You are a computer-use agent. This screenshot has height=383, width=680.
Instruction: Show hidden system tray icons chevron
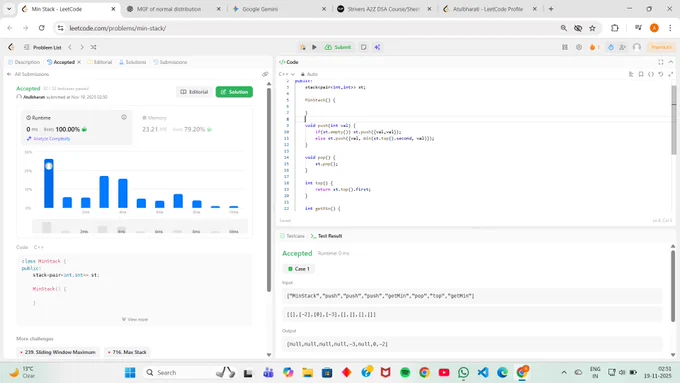564,372
